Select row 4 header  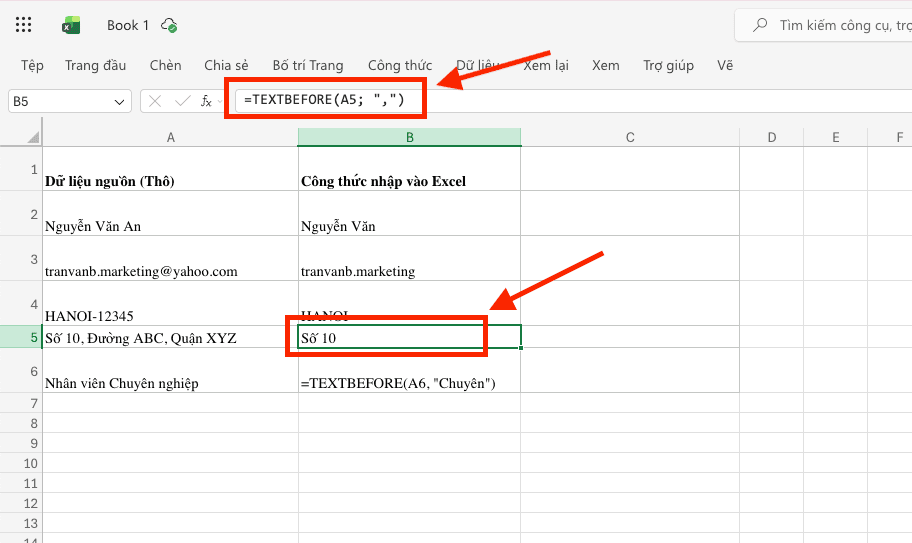[21, 303]
